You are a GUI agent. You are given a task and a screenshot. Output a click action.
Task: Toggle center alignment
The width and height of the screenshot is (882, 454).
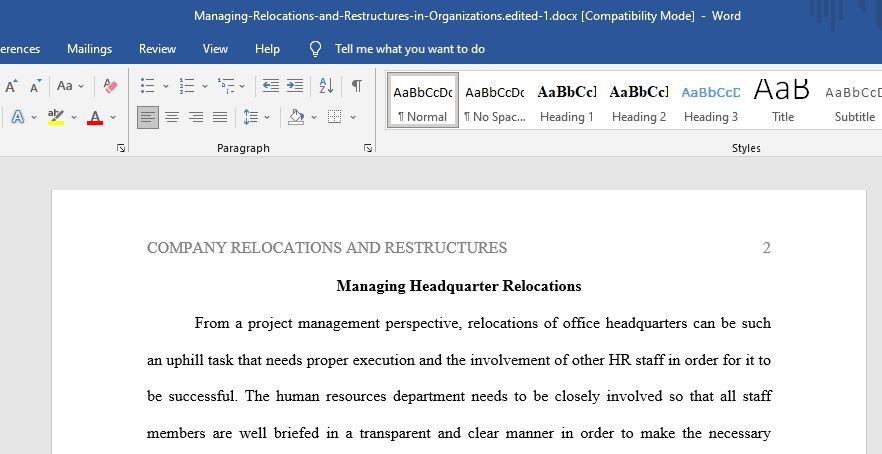(172, 117)
